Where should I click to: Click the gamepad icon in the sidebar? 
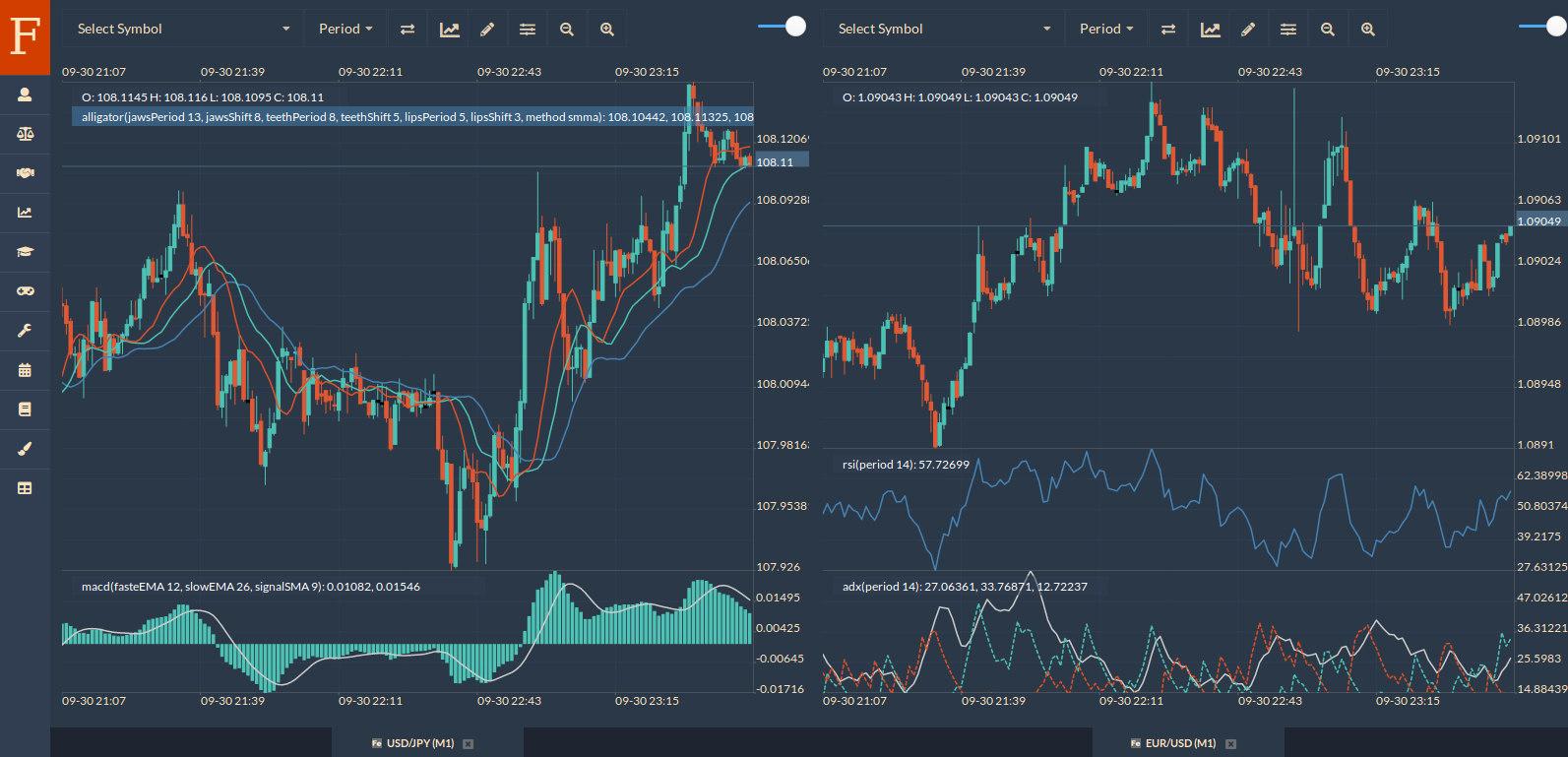coord(25,291)
